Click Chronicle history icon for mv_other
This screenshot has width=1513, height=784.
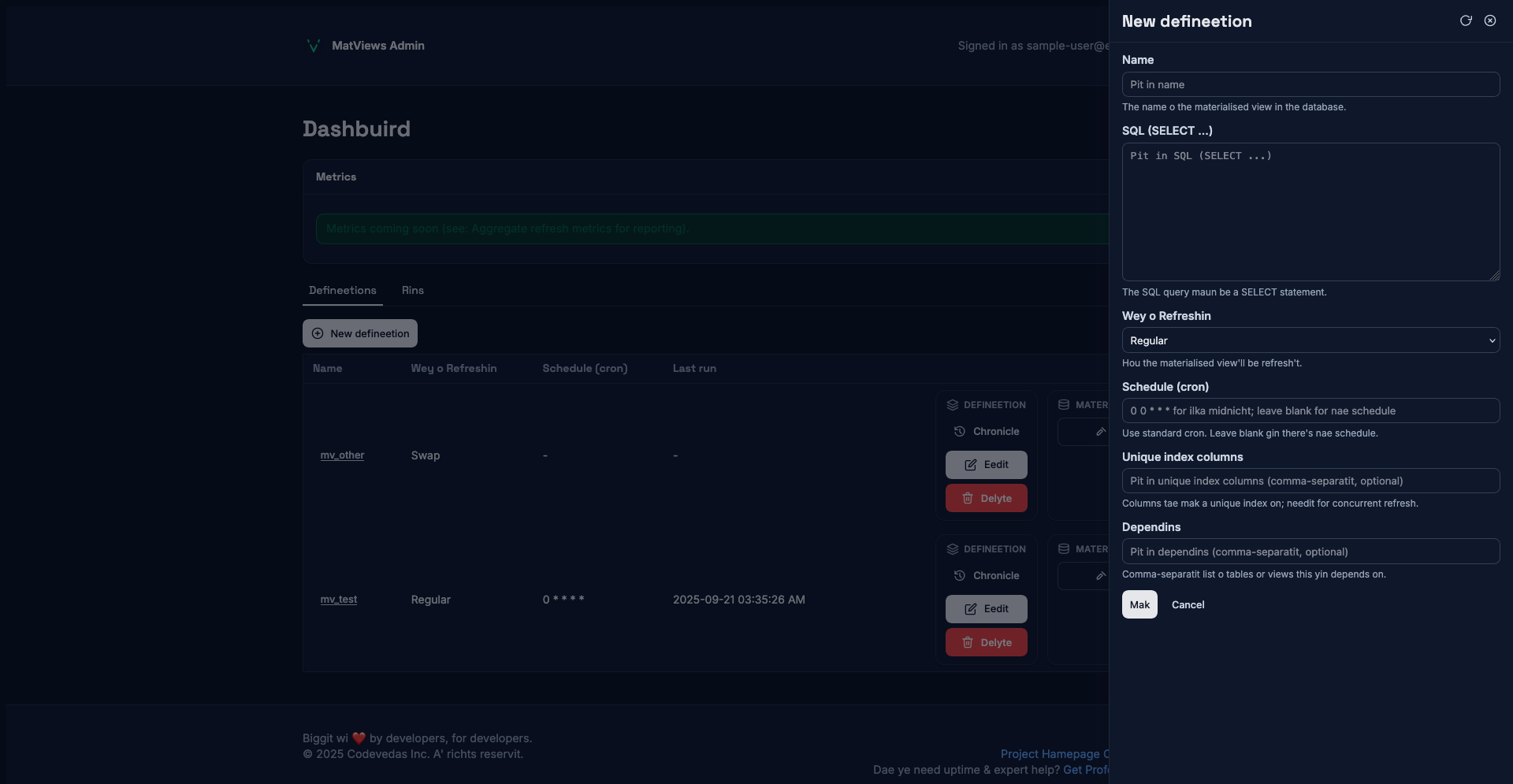click(959, 432)
